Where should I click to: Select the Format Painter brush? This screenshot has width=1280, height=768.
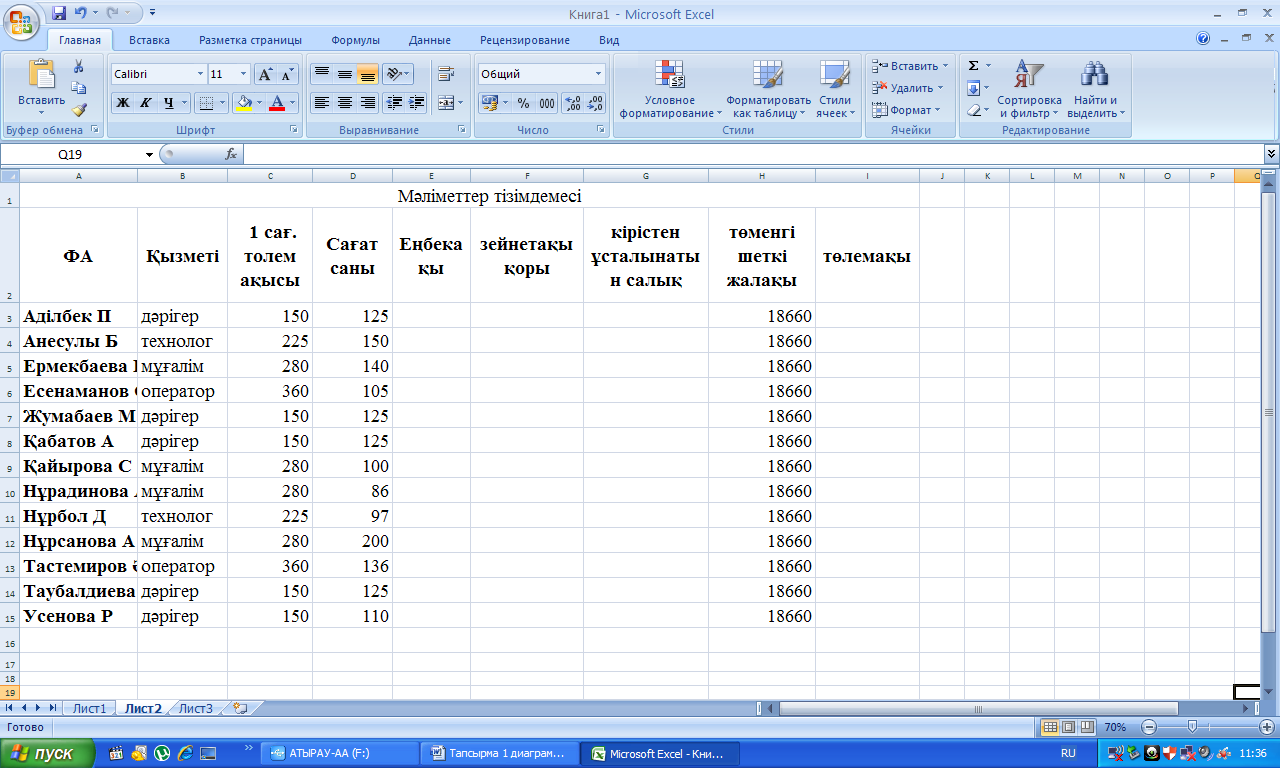coord(79,110)
